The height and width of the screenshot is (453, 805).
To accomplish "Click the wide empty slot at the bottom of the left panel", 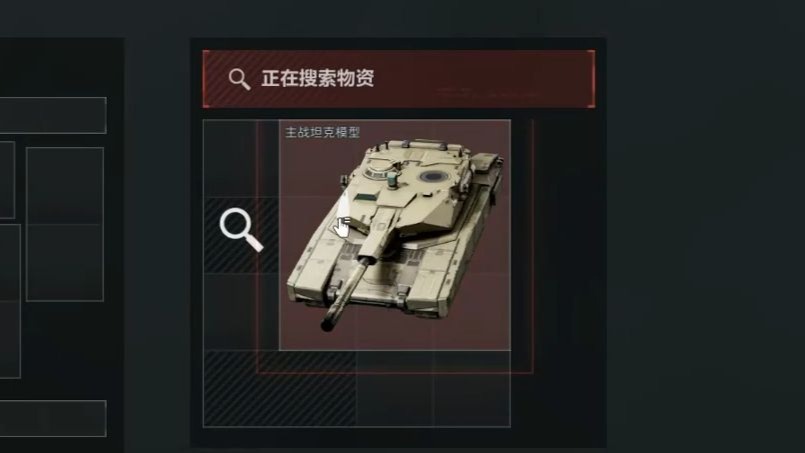I will click(x=53, y=419).
